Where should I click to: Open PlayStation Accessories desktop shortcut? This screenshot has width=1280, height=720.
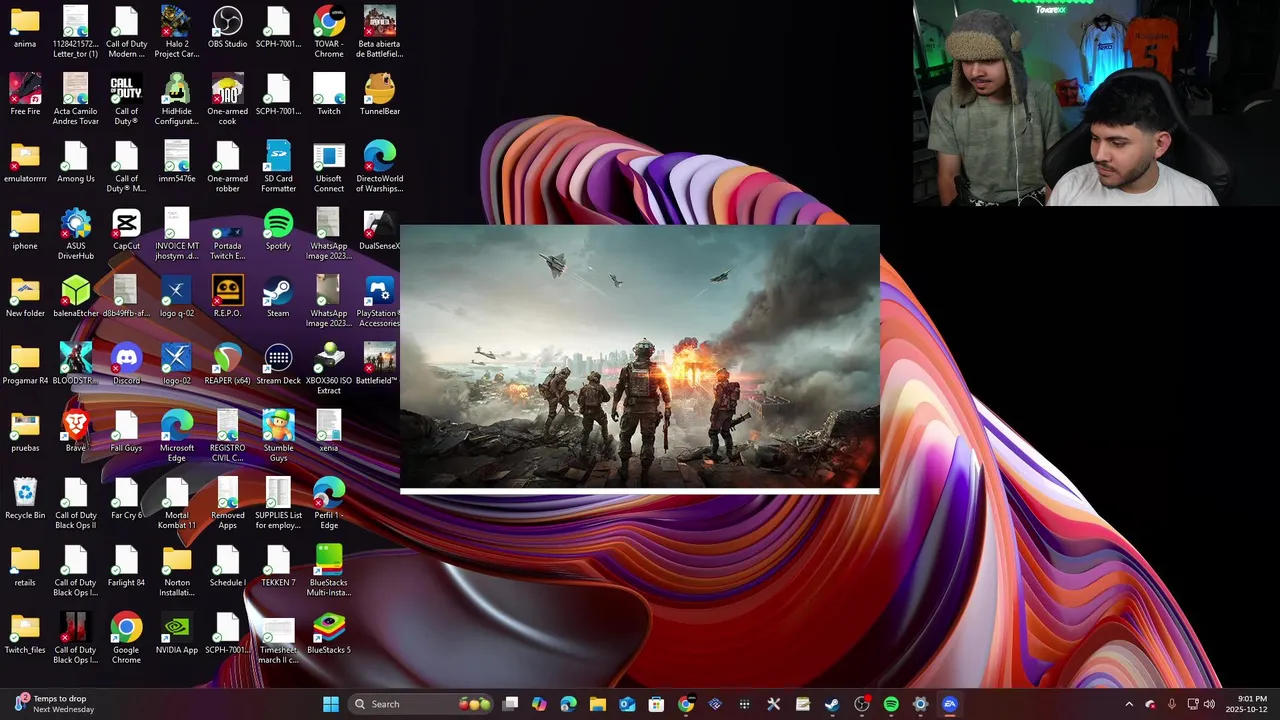pos(380,301)
